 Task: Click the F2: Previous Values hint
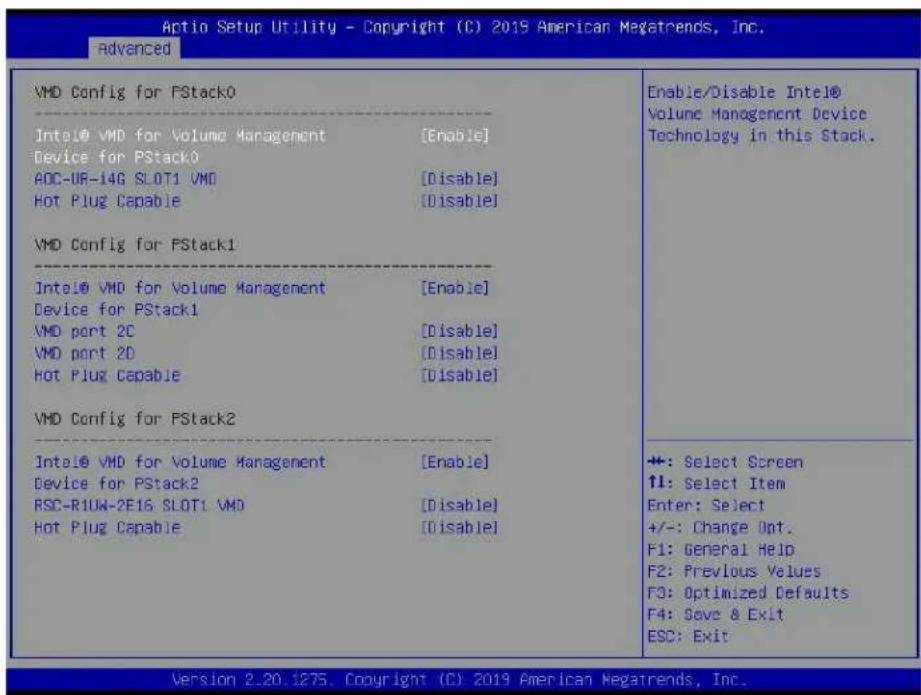[x=734, y=570]
